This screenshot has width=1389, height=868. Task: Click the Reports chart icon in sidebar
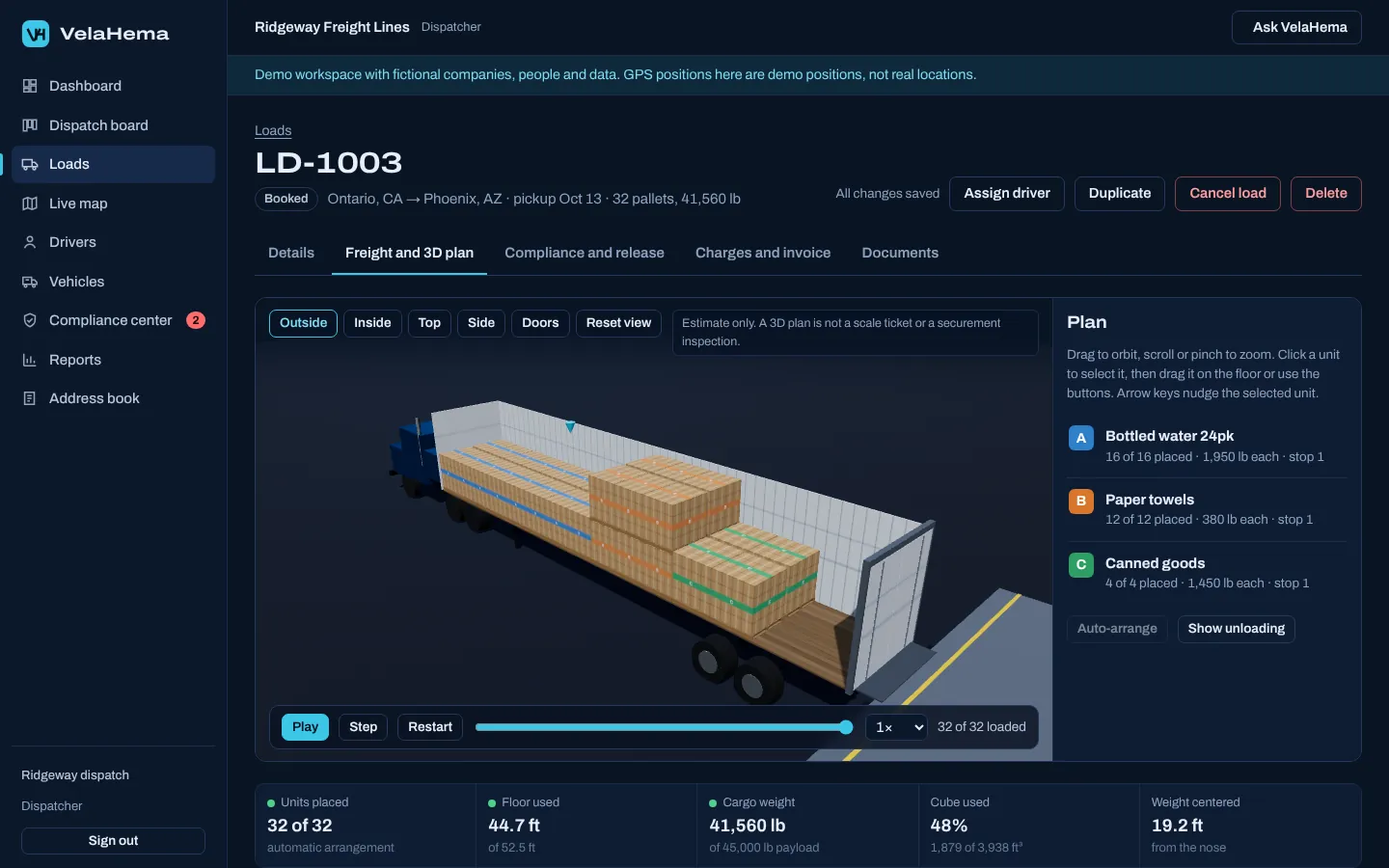pos(30,360)
